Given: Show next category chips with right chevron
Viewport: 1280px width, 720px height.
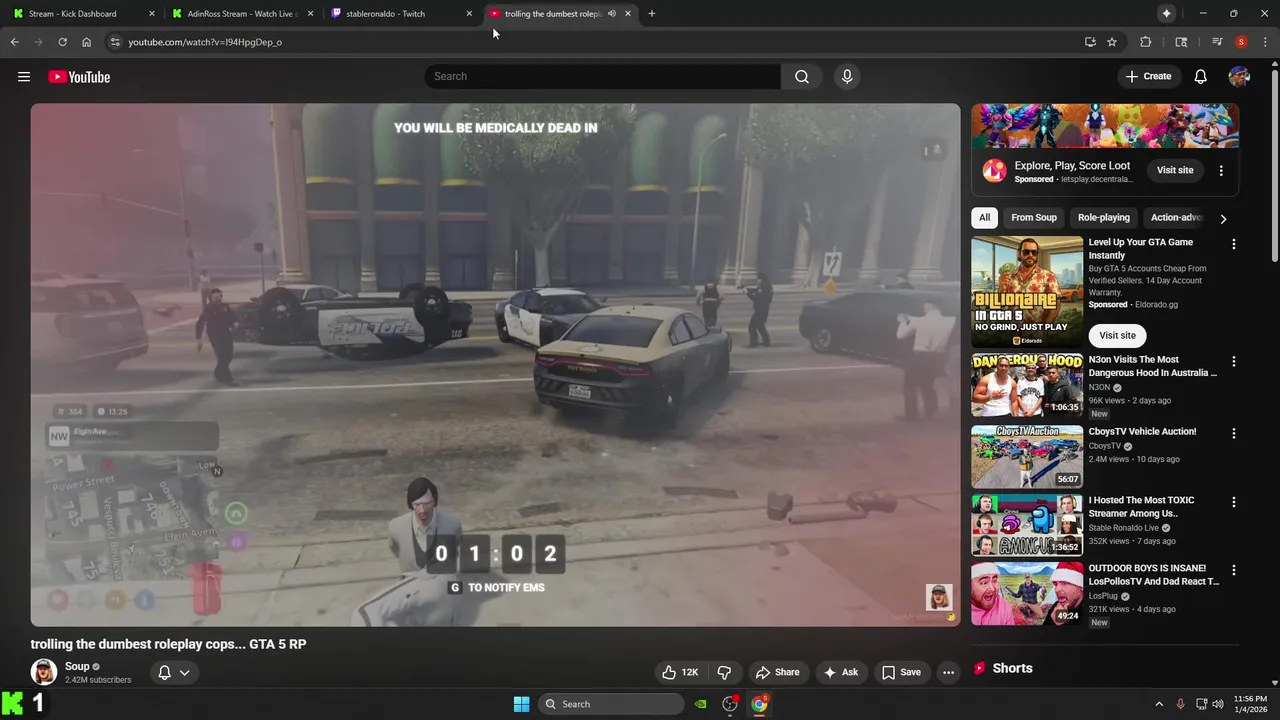Looking at the screenshot, I should click(x=1223, y=218).
